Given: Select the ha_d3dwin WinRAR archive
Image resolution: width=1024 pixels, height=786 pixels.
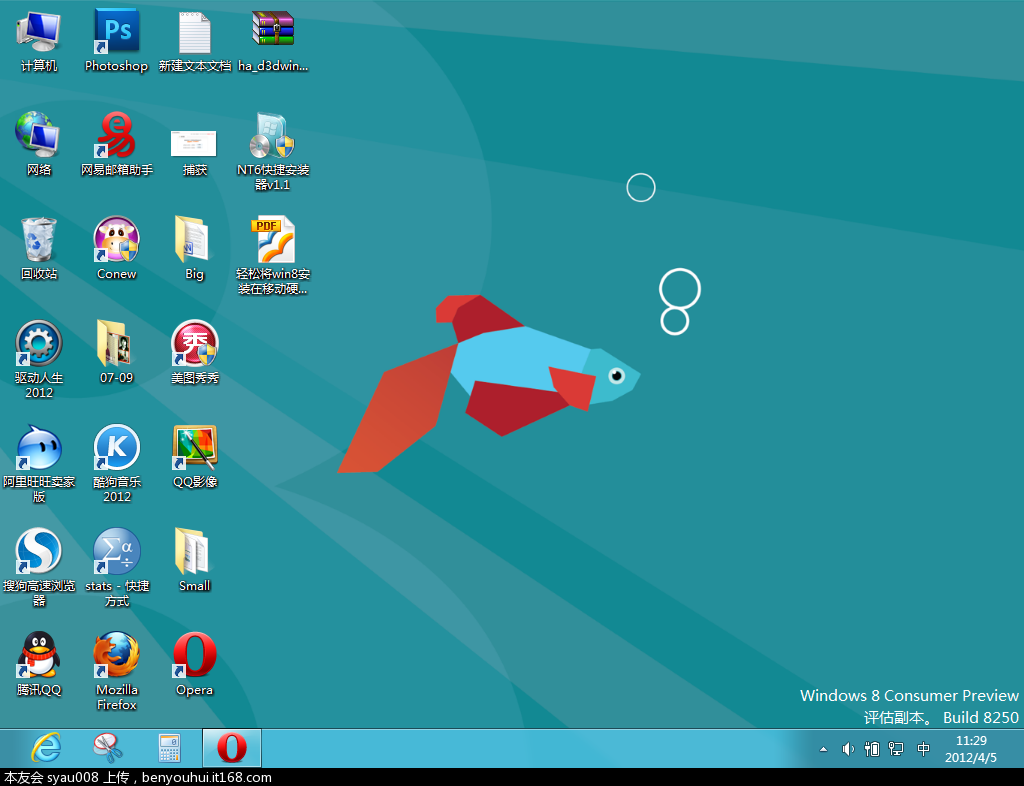Looking at the screenshot, I should 273,32.
